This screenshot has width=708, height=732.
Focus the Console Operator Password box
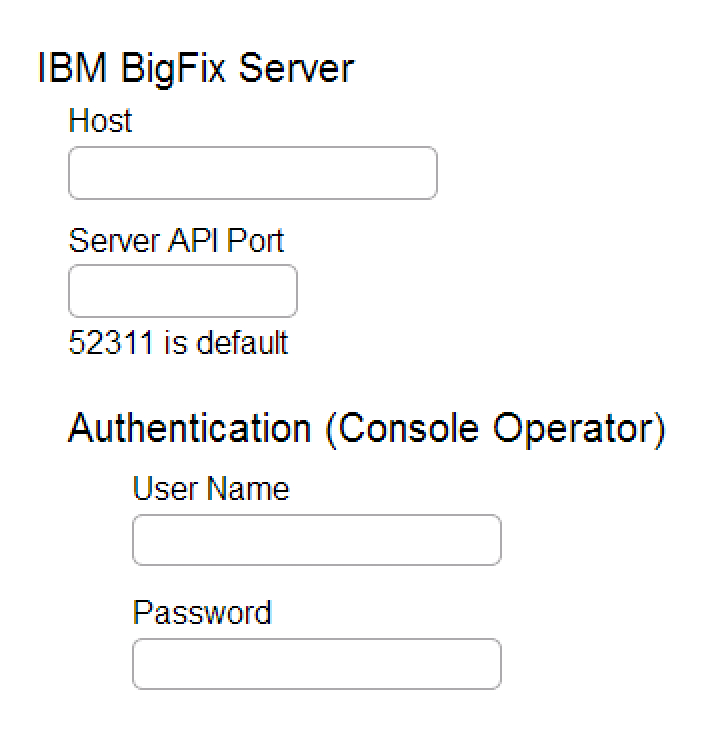pyautogui.click(x=316, y=664)
